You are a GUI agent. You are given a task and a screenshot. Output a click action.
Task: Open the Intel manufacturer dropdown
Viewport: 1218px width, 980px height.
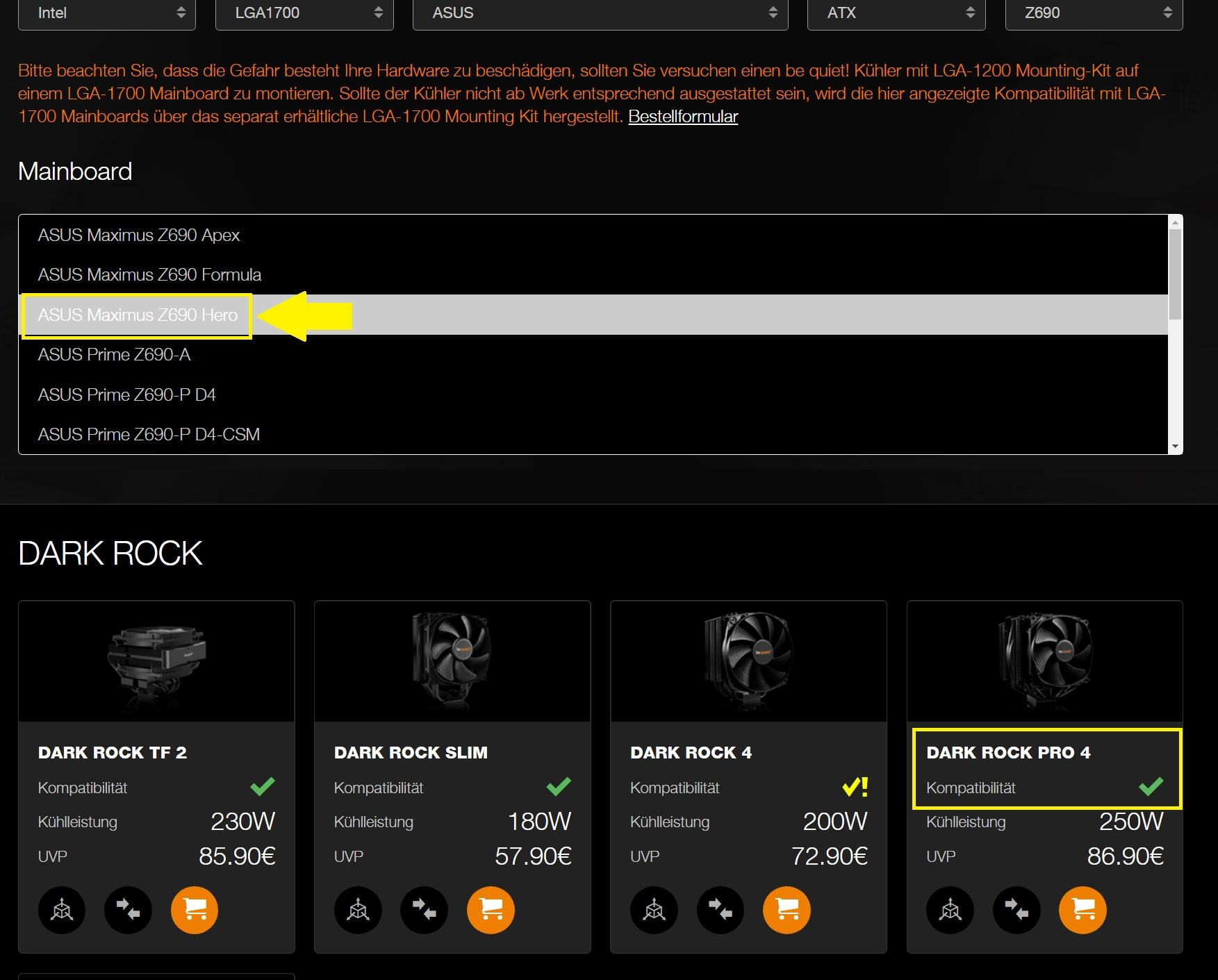pos(107,13)
